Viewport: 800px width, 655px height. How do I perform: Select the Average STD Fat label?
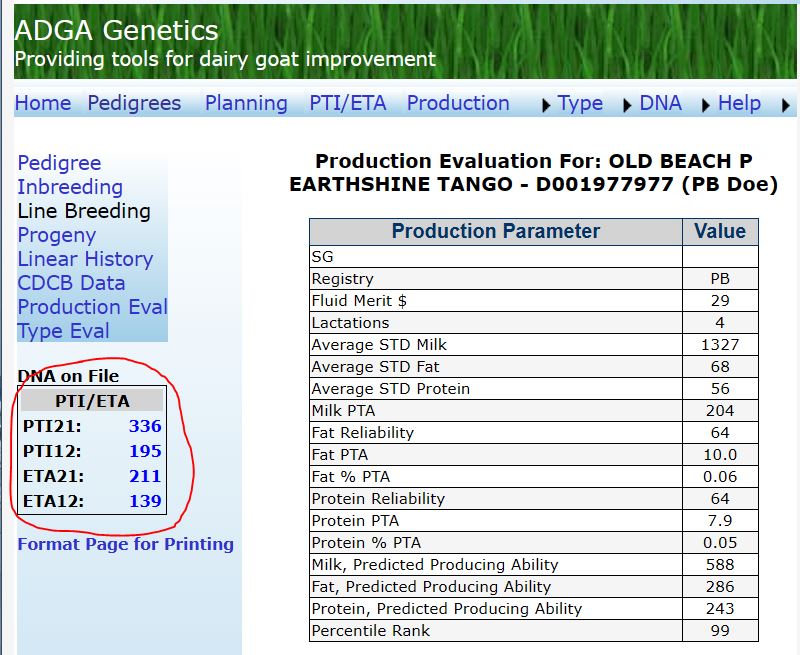(375, 367)
